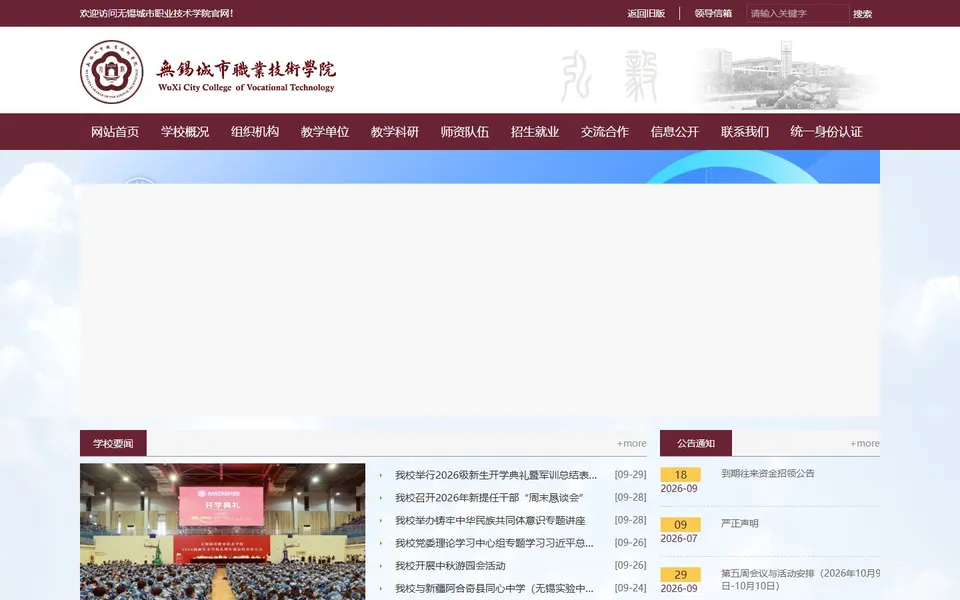The height and width of the screenshot is (600, 960).
Task: Open news 我校举办铸牢中华民族共同体意识专题讲座
Action: pos(490,520)
